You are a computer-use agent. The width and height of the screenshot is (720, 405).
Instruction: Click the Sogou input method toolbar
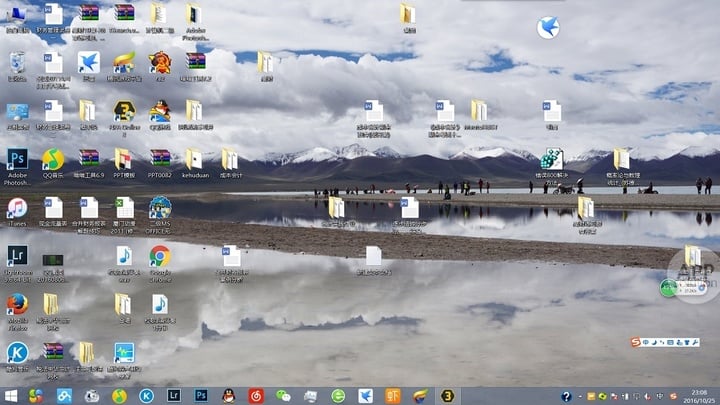tap(665, 342)
